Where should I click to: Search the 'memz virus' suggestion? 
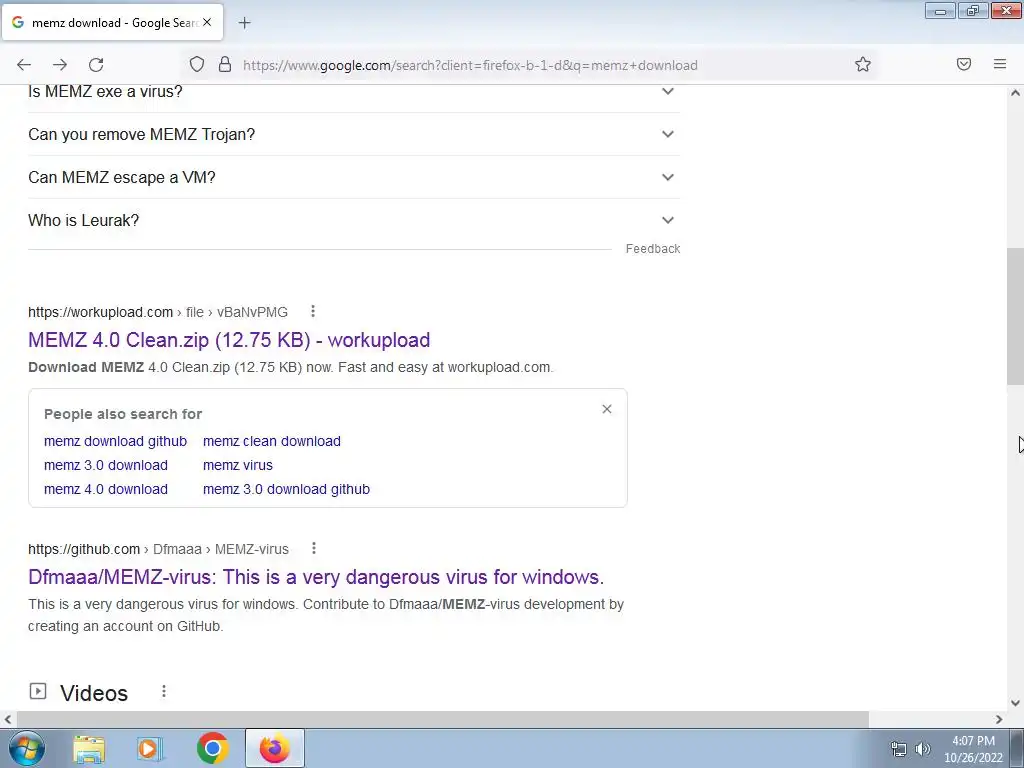[x=238, y=465]
